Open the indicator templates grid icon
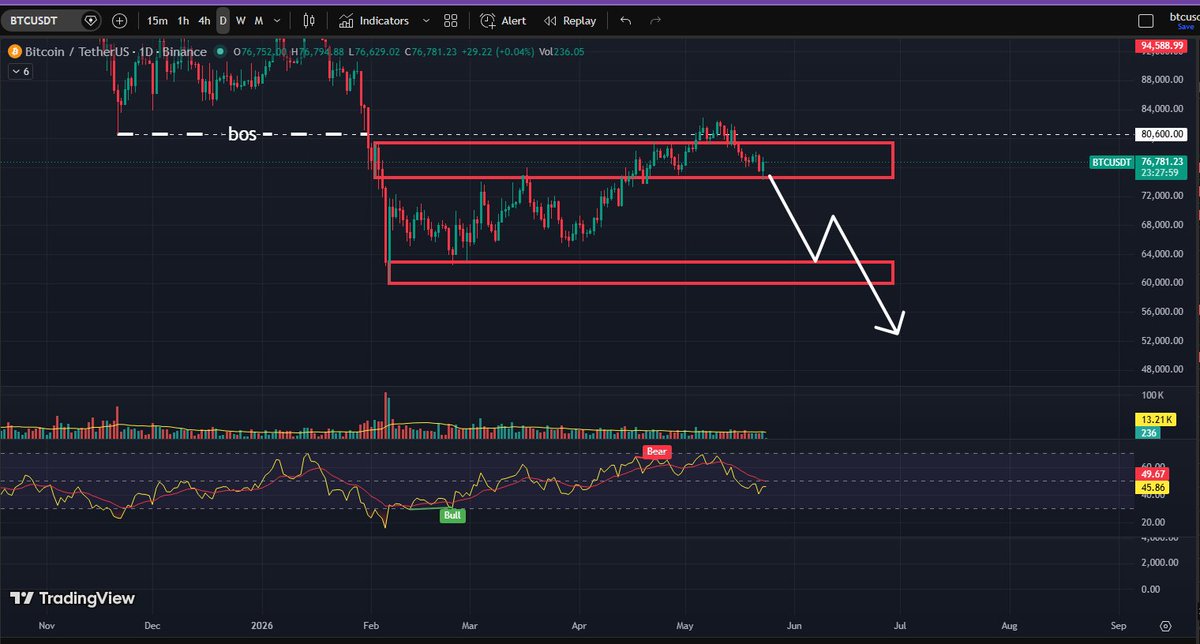This screenshot has height=644, width=1200. tap(451, 20)
